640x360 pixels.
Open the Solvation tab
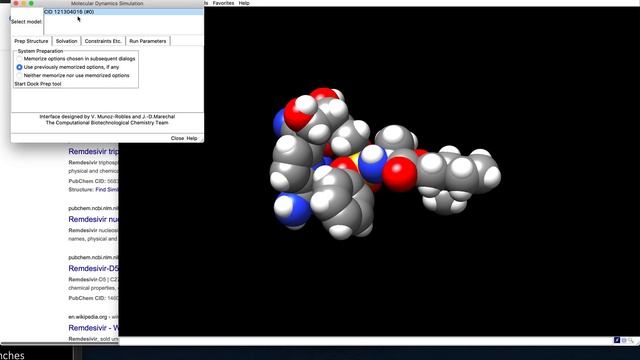point(66,41)
